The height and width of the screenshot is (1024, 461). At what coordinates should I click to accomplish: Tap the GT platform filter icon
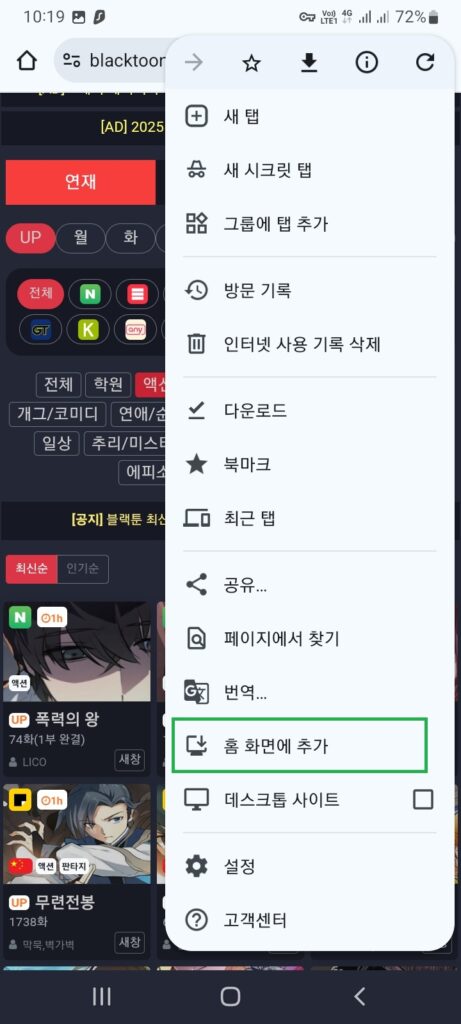40,330
